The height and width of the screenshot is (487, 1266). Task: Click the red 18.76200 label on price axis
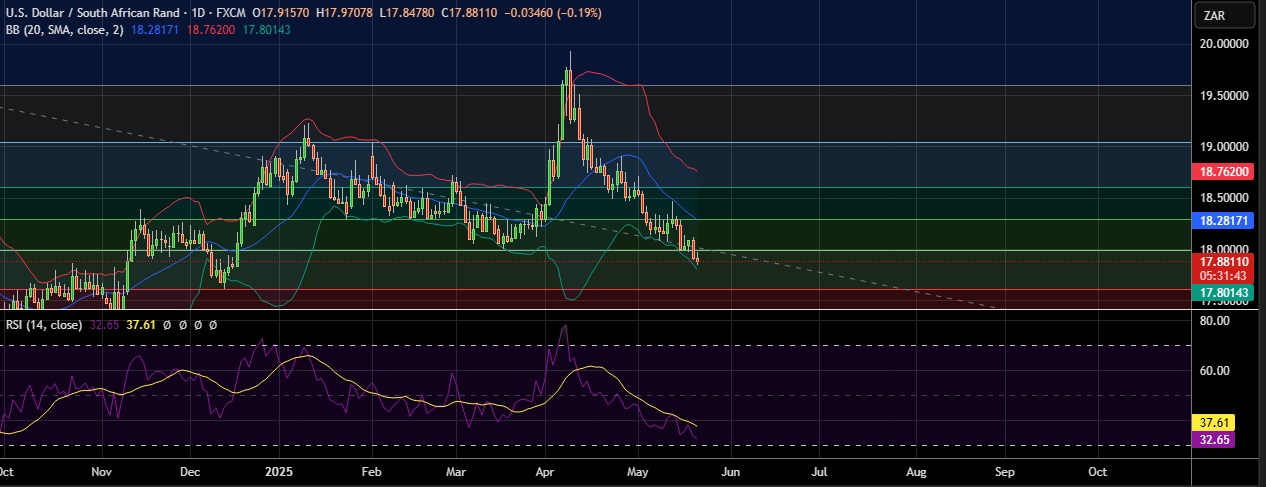1225,171
